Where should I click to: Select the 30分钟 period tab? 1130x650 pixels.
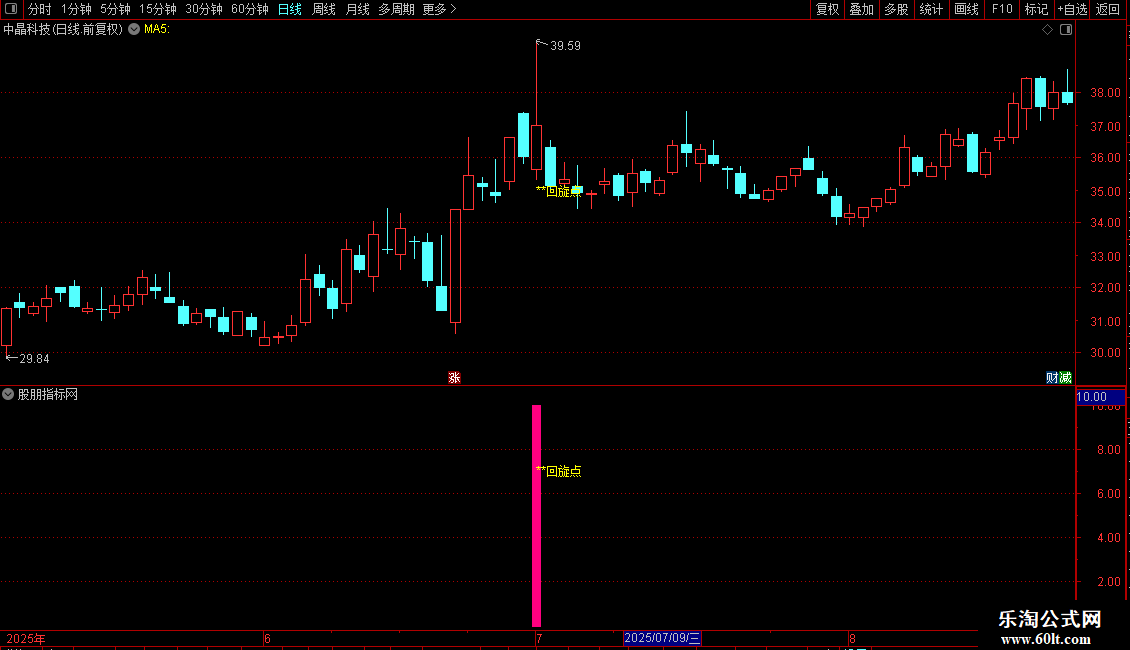click(204, 9)
